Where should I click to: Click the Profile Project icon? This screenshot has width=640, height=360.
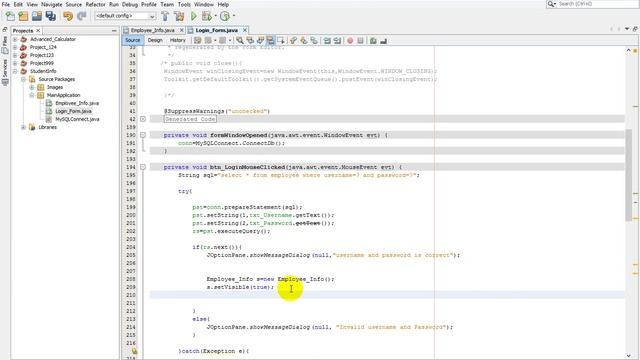coord(224,16)
